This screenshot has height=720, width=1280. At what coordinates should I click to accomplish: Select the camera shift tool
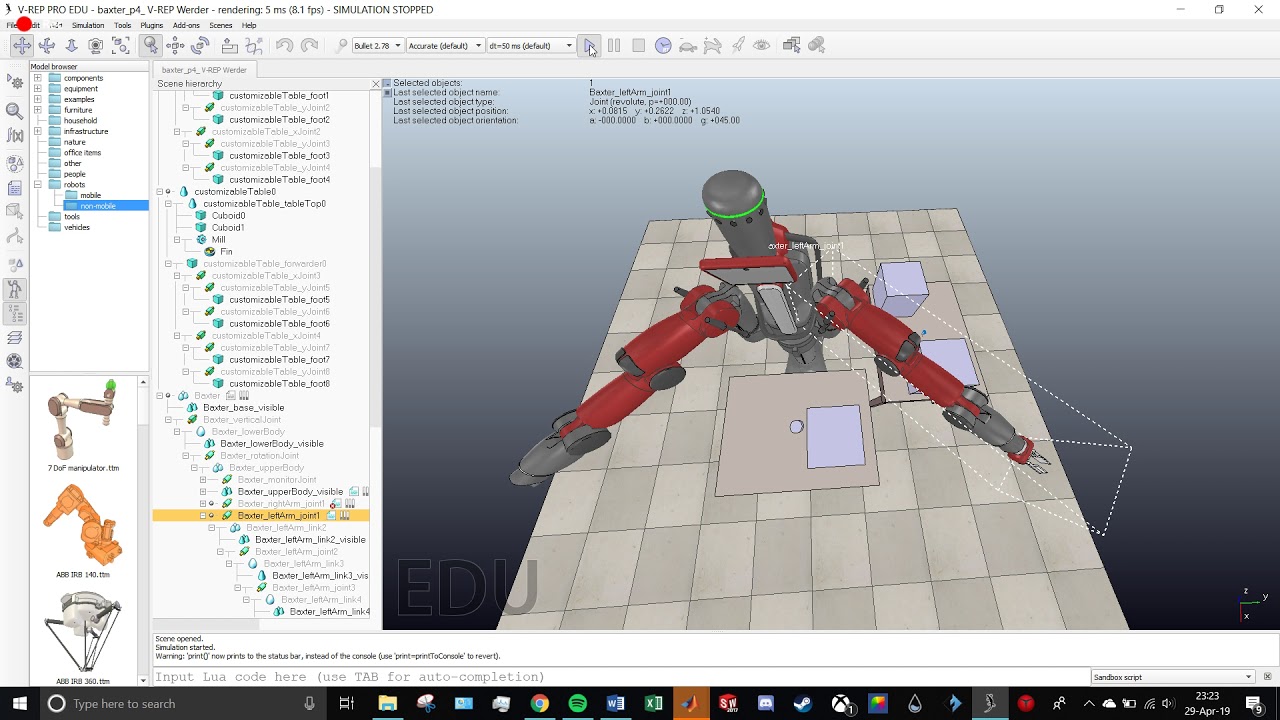point(71,45)
